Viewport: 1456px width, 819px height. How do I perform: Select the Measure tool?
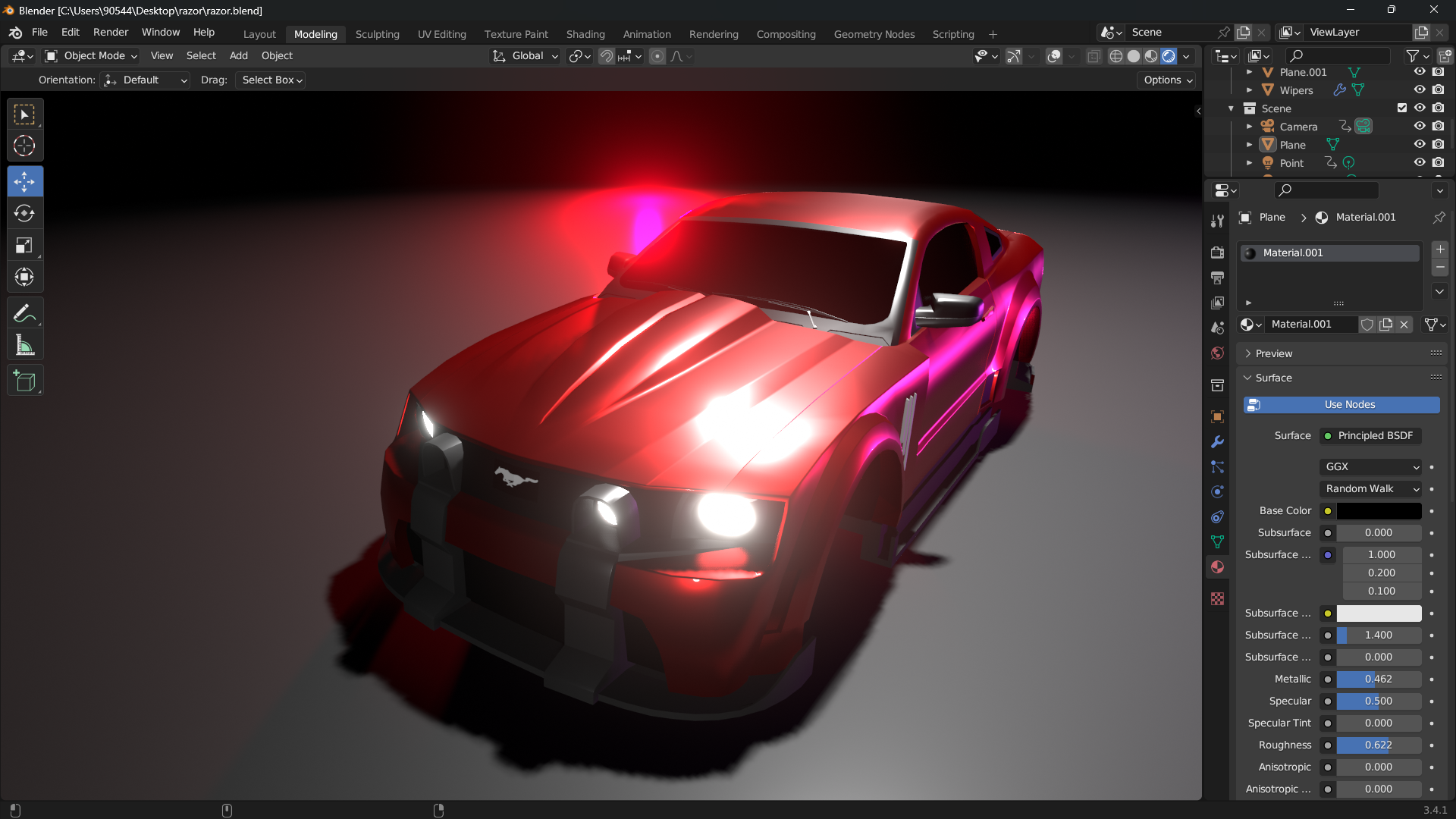24,346
